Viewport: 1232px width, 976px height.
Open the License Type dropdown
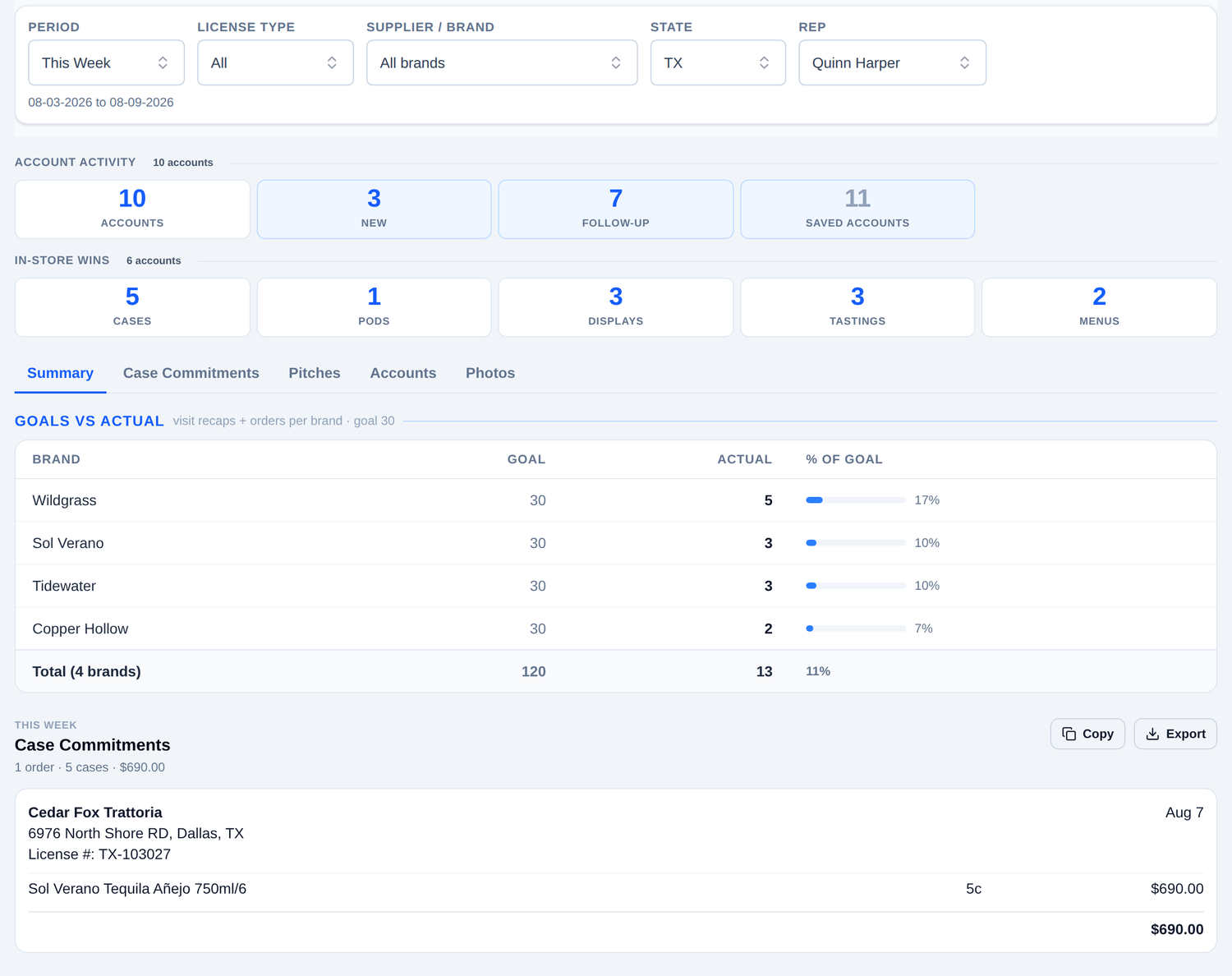[x=275, y=62]
